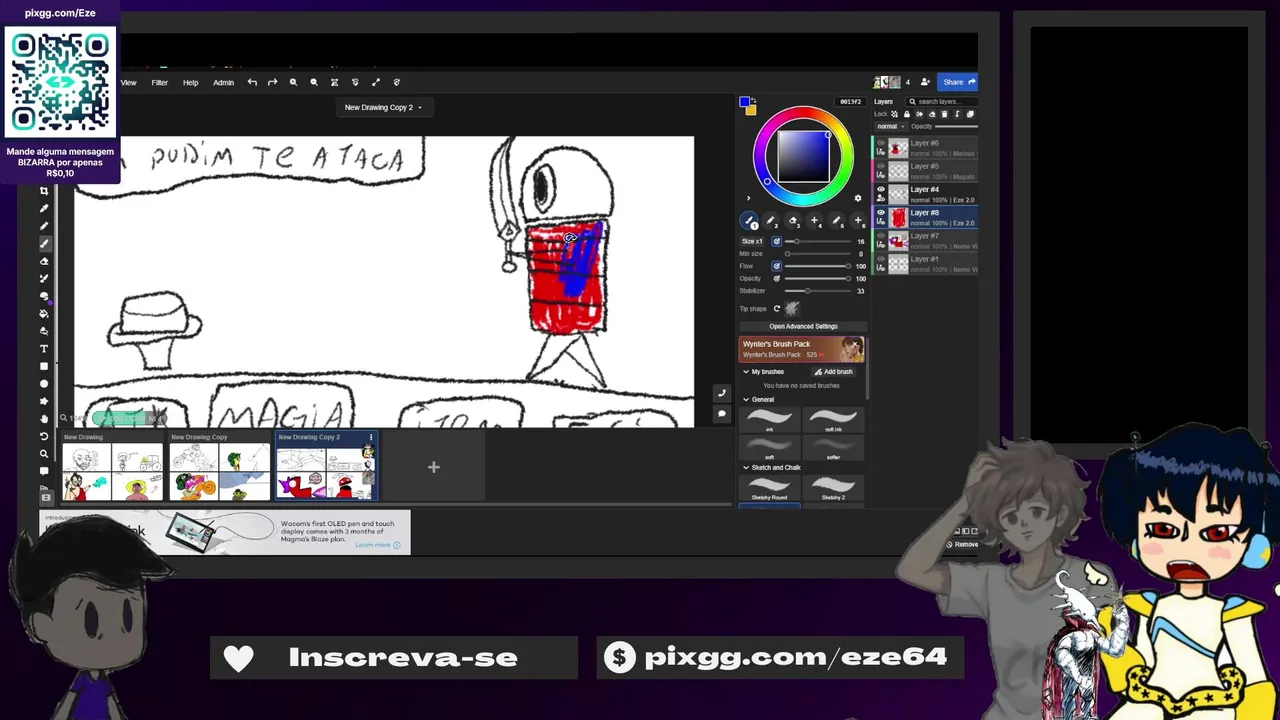Image resolution: width=1280 pixels, height=720 pixels.
Task: Select the active brush tool in left toolbar
Action: click(44, 243)
